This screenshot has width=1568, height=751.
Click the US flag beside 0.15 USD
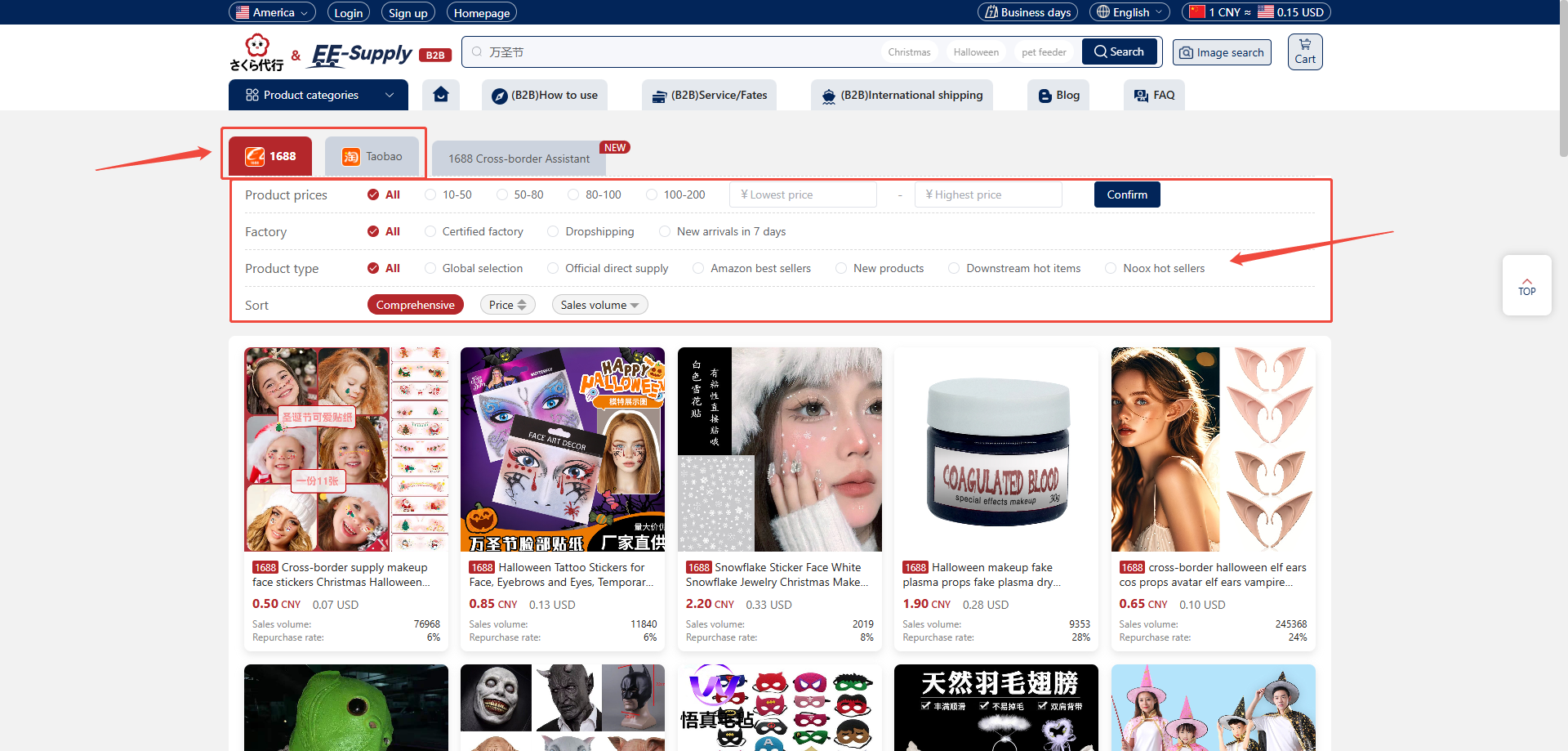pos(1266,11)
